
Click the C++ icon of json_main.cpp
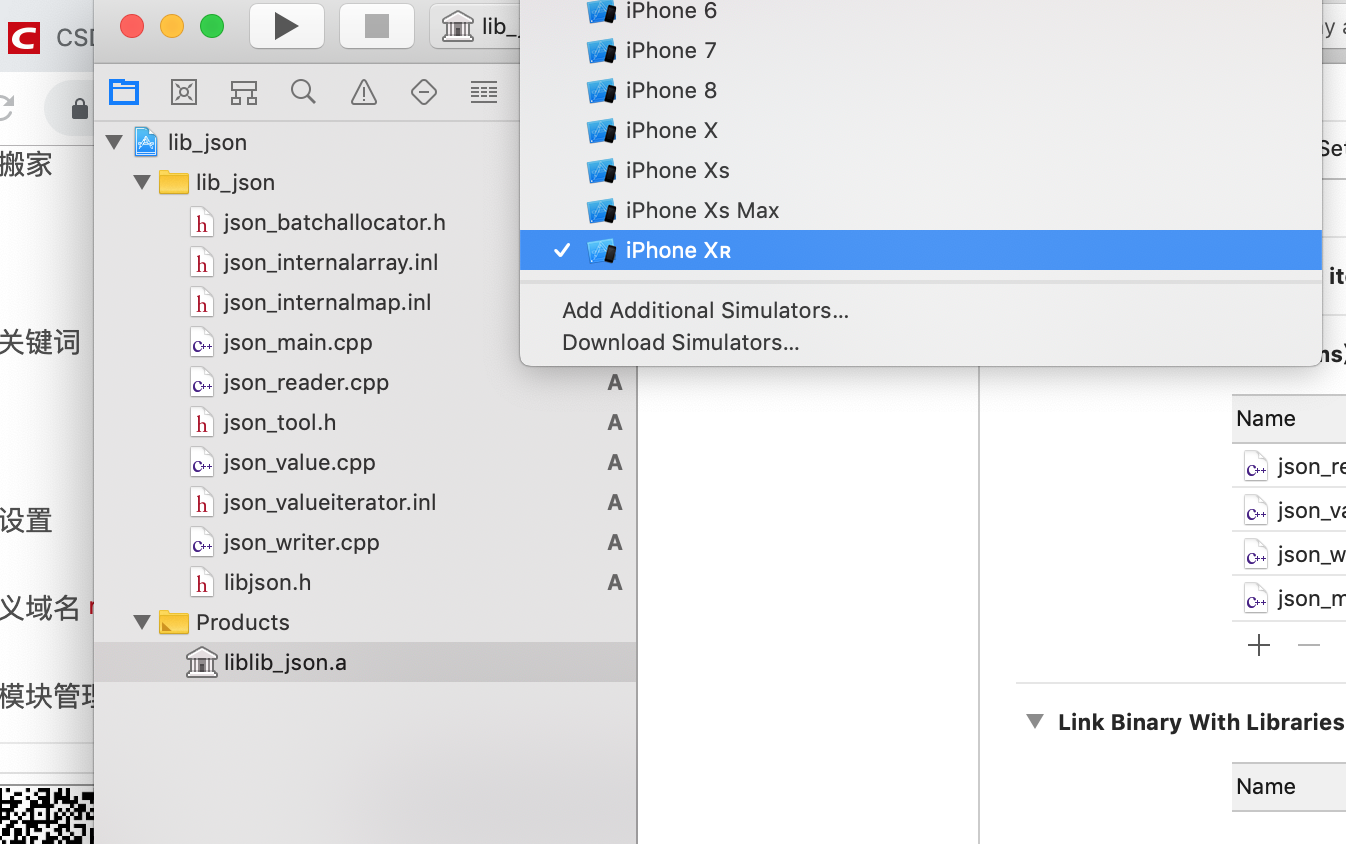pyautogui.click(x=202, y=342)
